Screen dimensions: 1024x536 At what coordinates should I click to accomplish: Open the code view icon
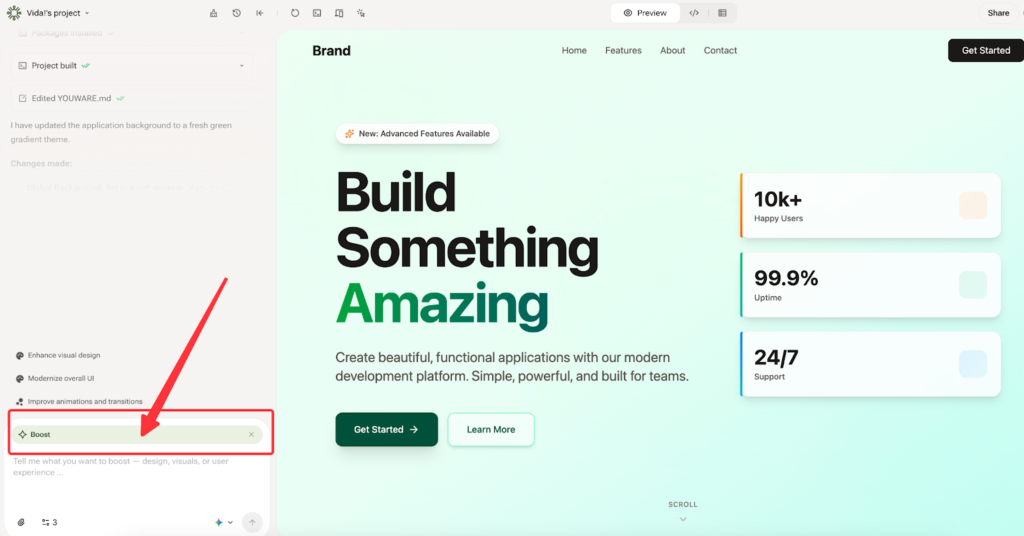tap(694, 13)
